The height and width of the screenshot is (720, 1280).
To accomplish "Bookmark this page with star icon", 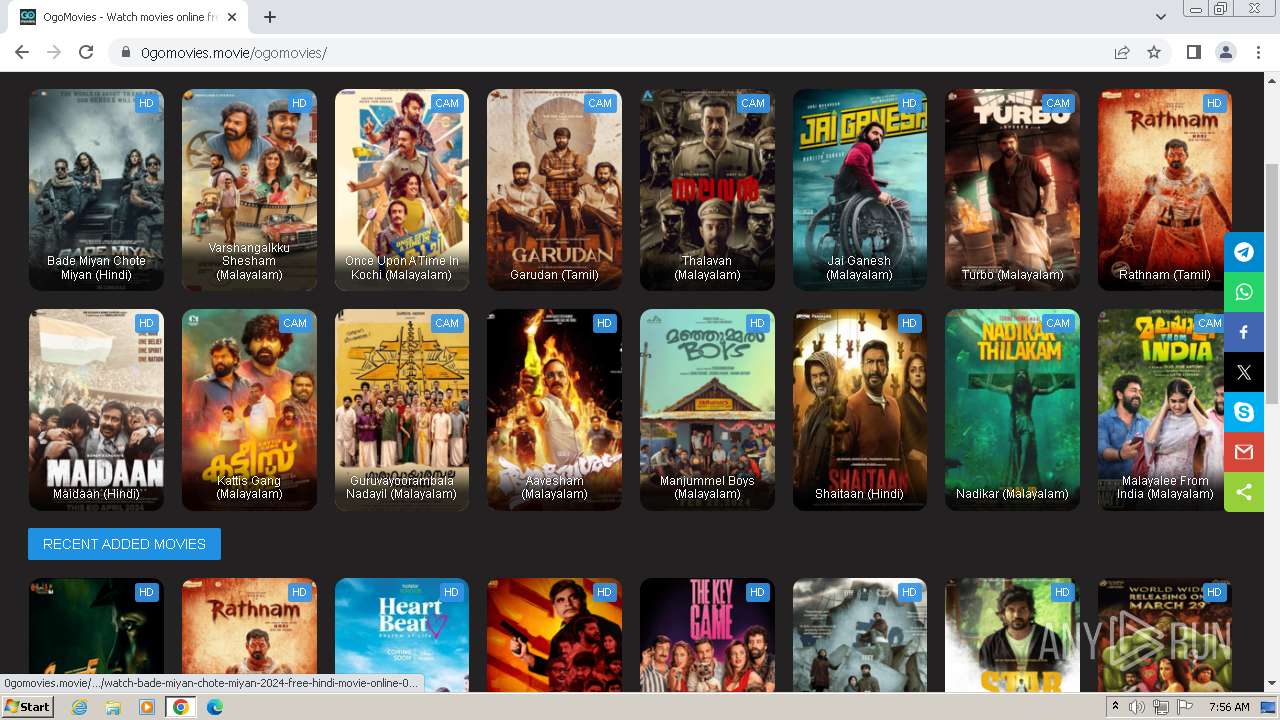I will [1154, 52].
